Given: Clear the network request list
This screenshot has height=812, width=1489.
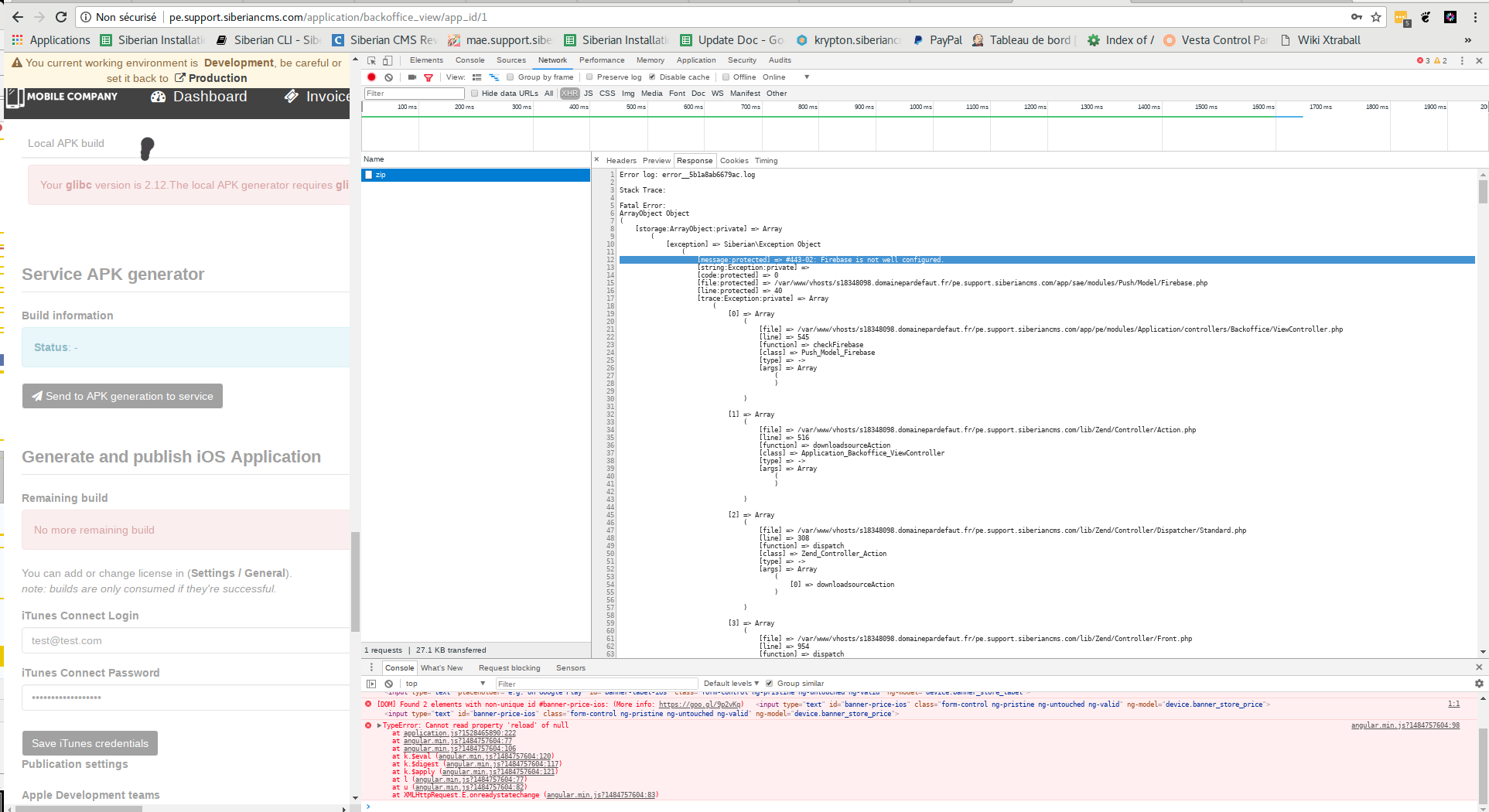Looking at the screenshot, I should coord(389,77).
